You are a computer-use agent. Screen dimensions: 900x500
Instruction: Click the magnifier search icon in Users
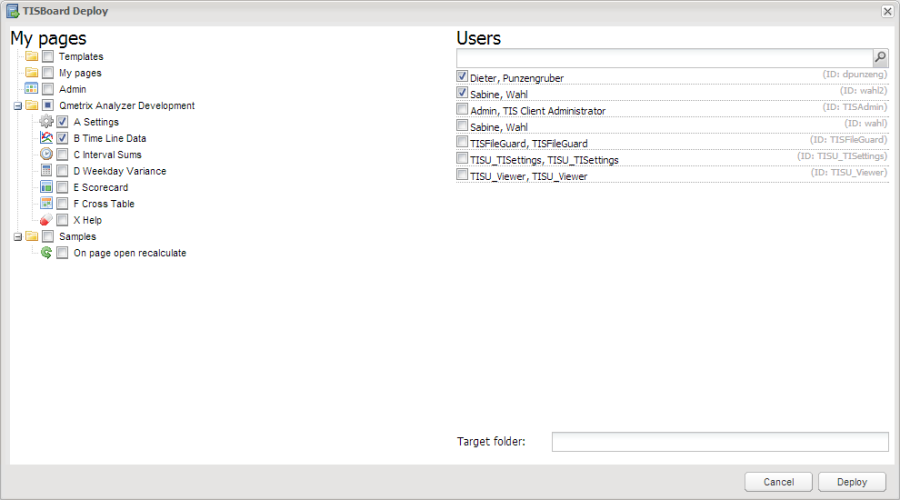pos(880,57)
